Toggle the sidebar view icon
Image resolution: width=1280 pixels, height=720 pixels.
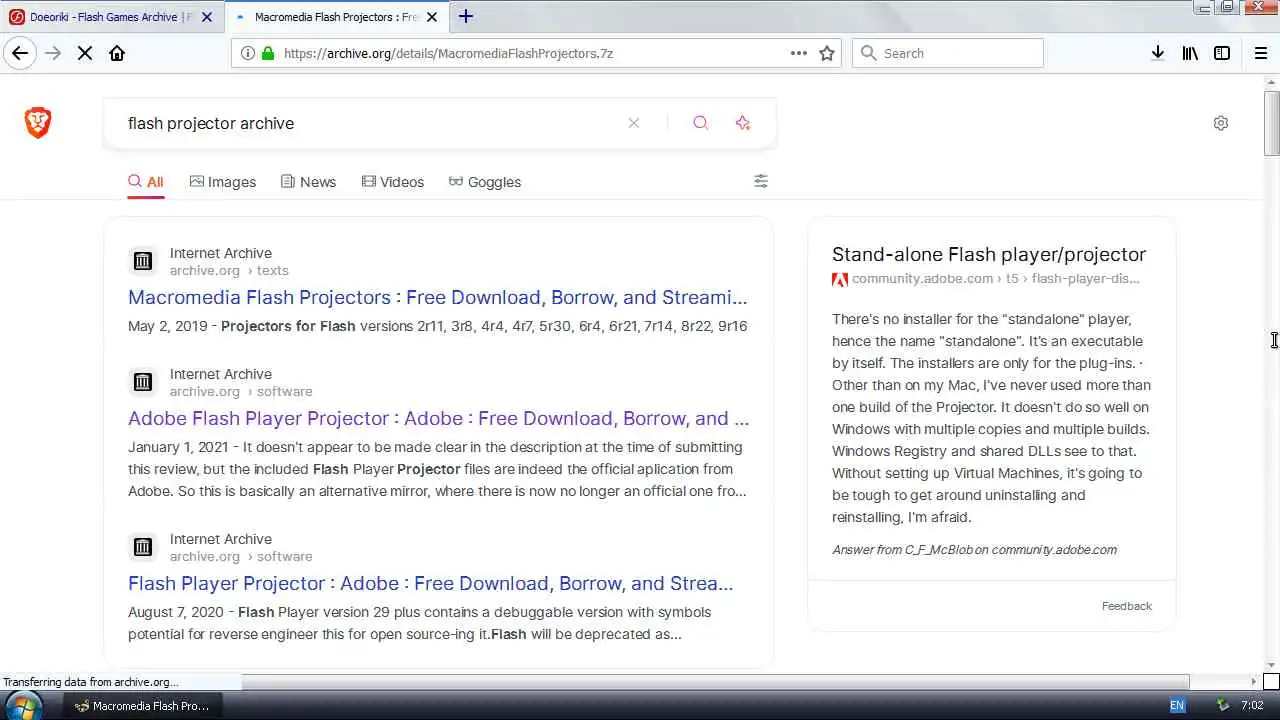click(x=1222, y=53)
